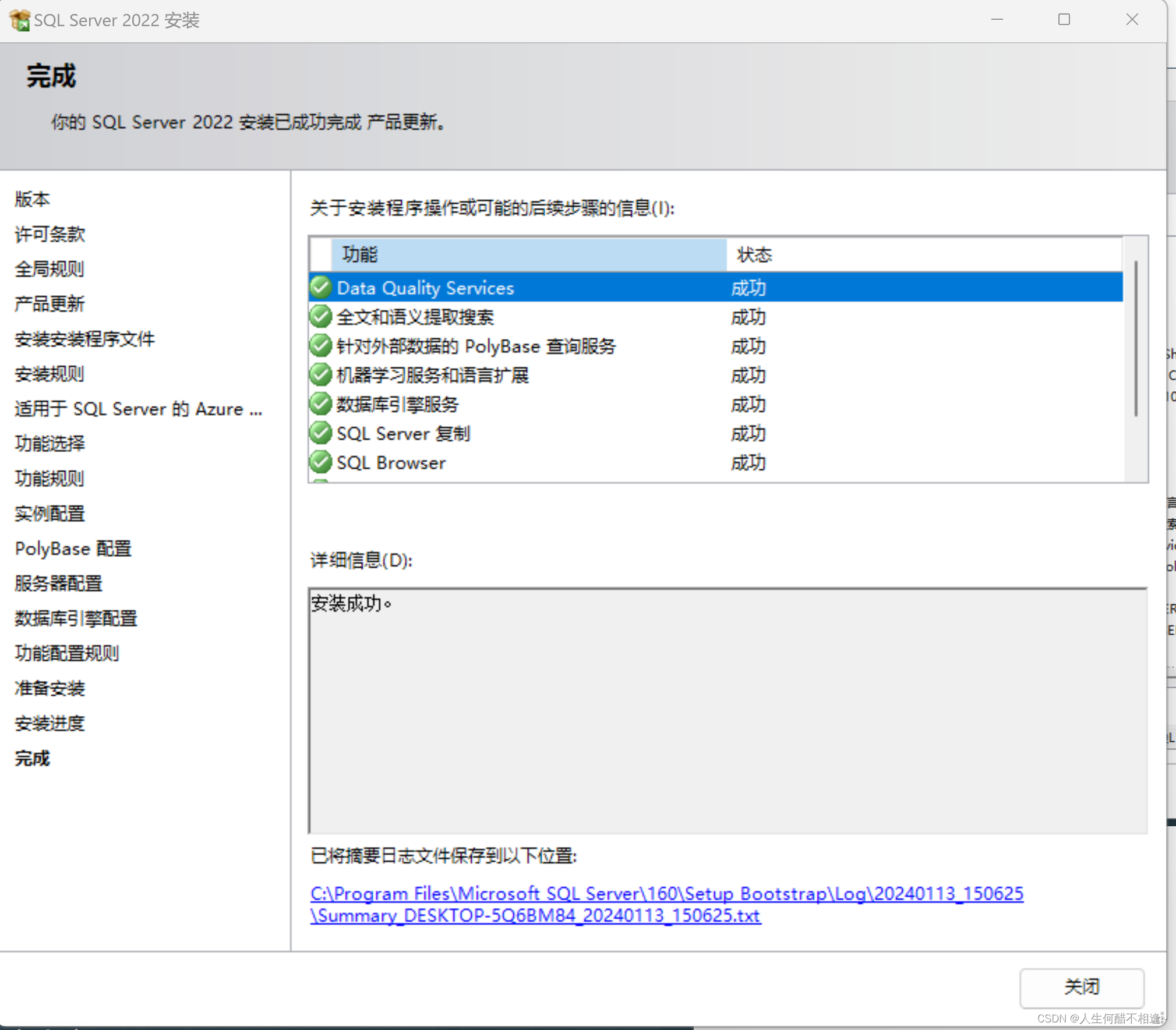This screenshot has height=1030, width=1176.
Task: Click 成功 status for 数据库引擎服务
Action: tap(748, 404)
